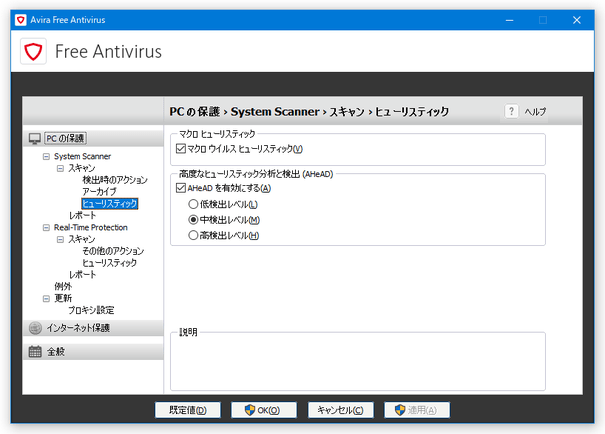Open the 全般 section
This screenshot has height=434, width=605.
pos(93,351)
